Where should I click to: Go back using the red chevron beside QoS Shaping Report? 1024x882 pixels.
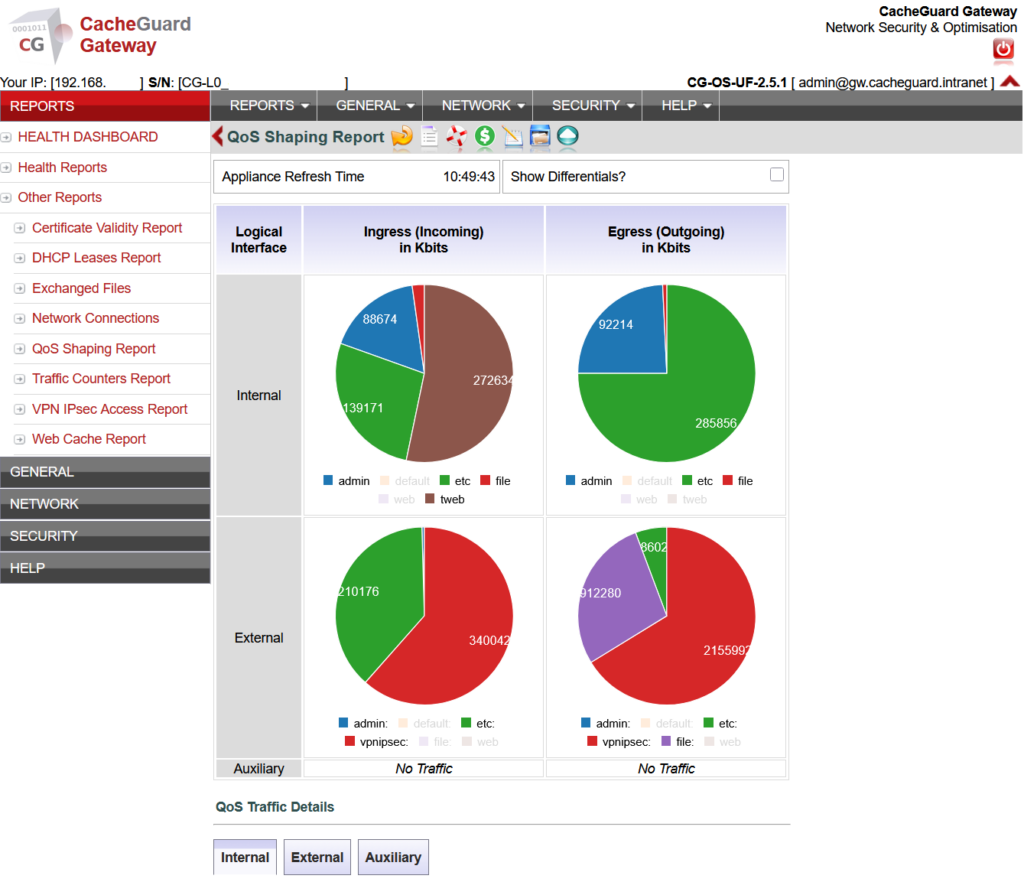(x=218, y=136)
